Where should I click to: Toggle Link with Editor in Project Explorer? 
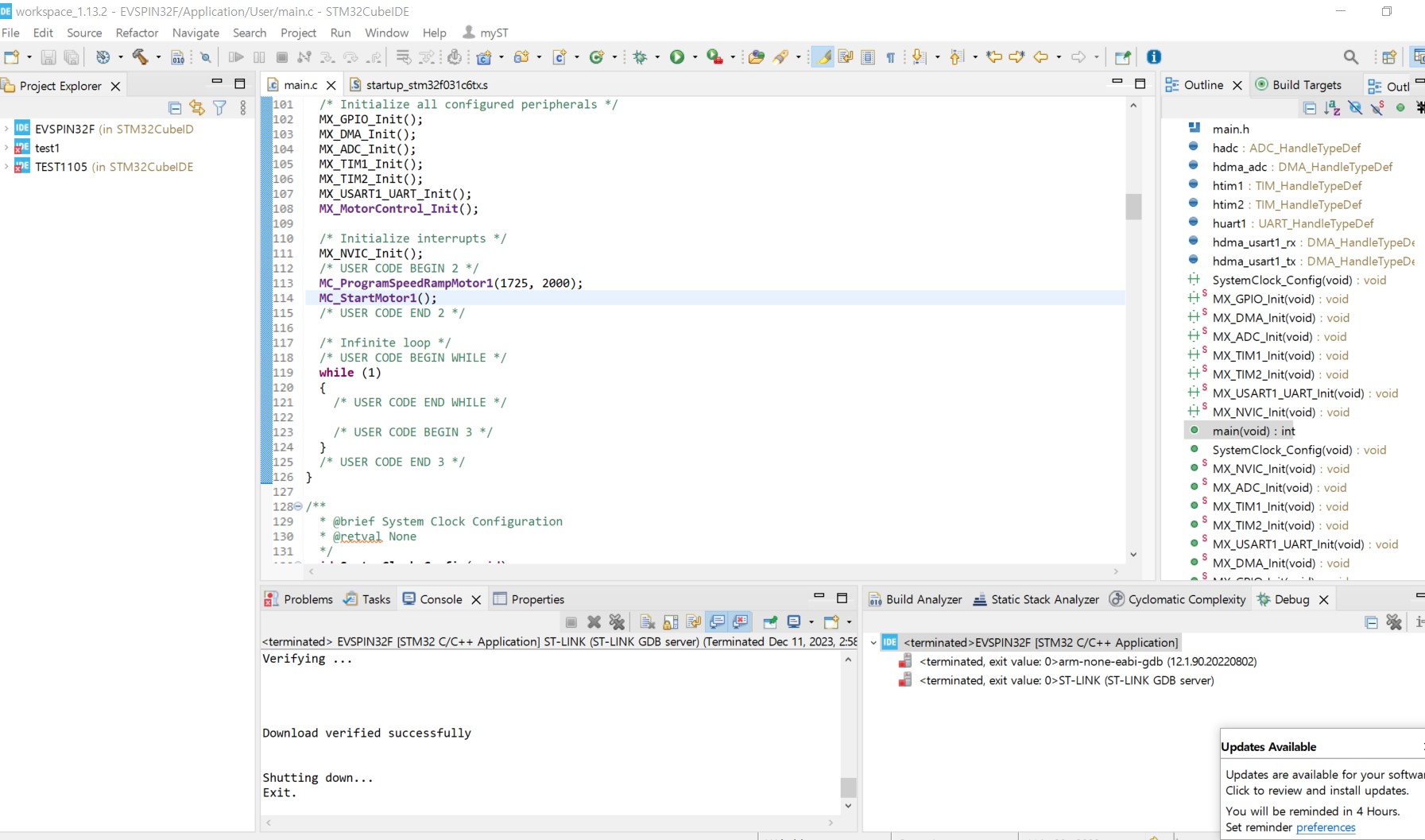click(x=197, y=107)
